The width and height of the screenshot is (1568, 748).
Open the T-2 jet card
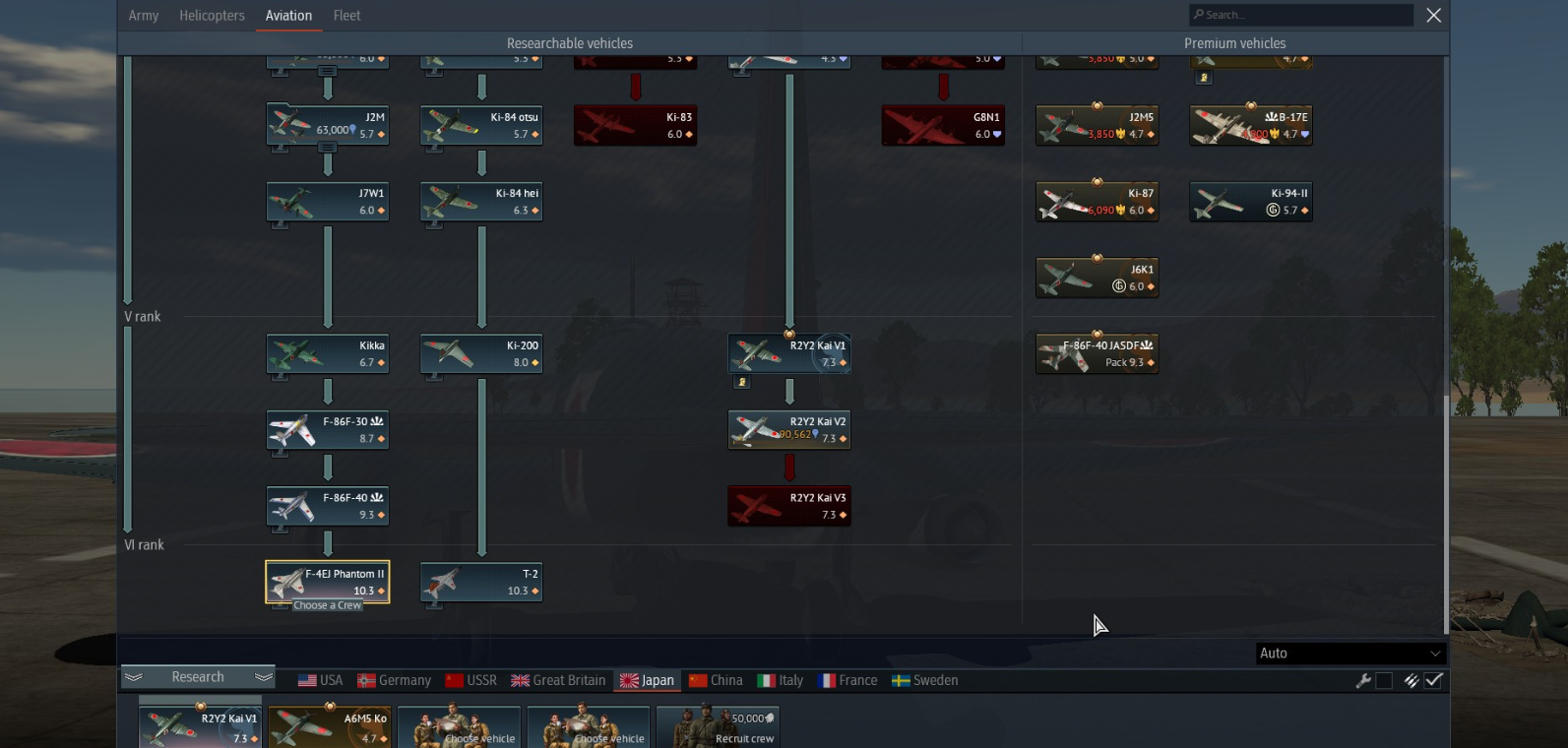coord(481,582)
